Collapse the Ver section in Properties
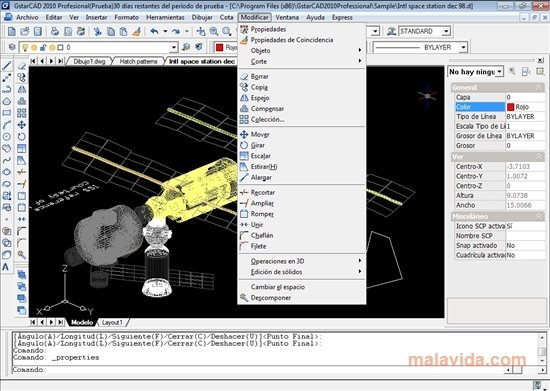This screenshot has height=391, width=550. (x=539, y=157)
